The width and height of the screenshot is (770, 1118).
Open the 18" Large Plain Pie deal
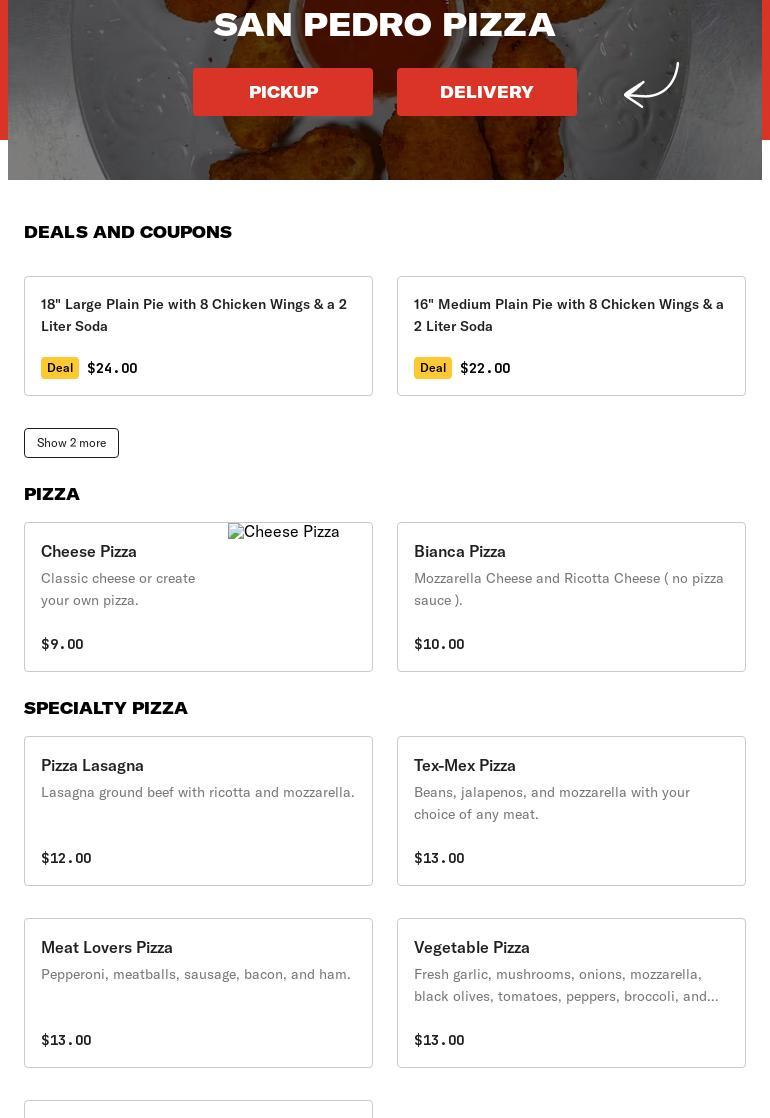(198, 315)
